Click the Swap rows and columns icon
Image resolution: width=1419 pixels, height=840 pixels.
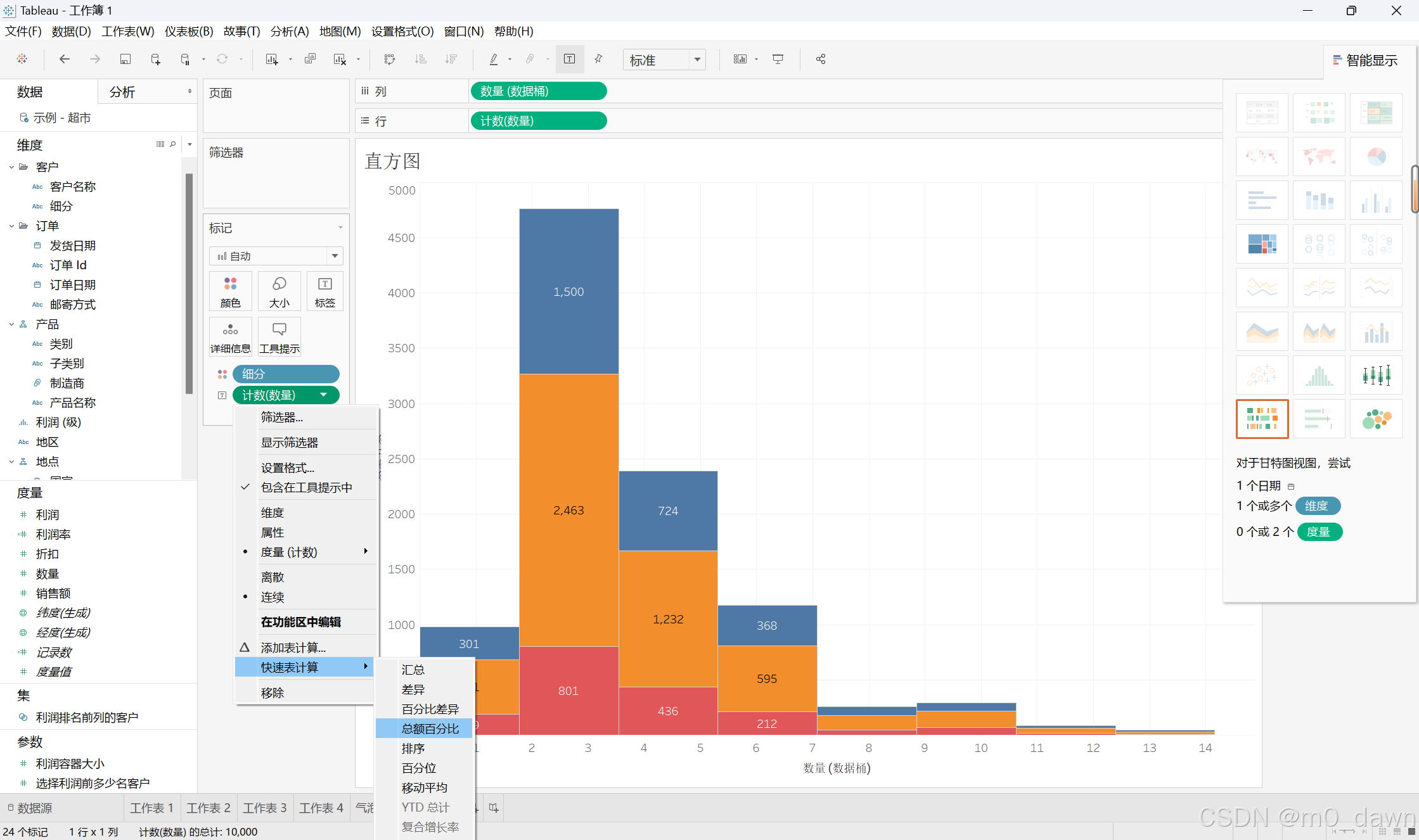390,60
